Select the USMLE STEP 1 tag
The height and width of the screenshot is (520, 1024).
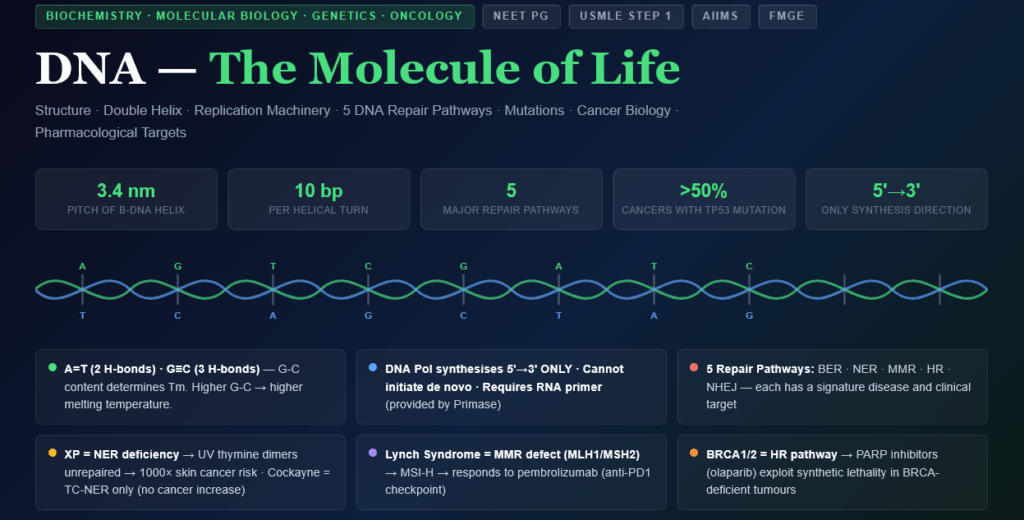(x=626, y=16)
